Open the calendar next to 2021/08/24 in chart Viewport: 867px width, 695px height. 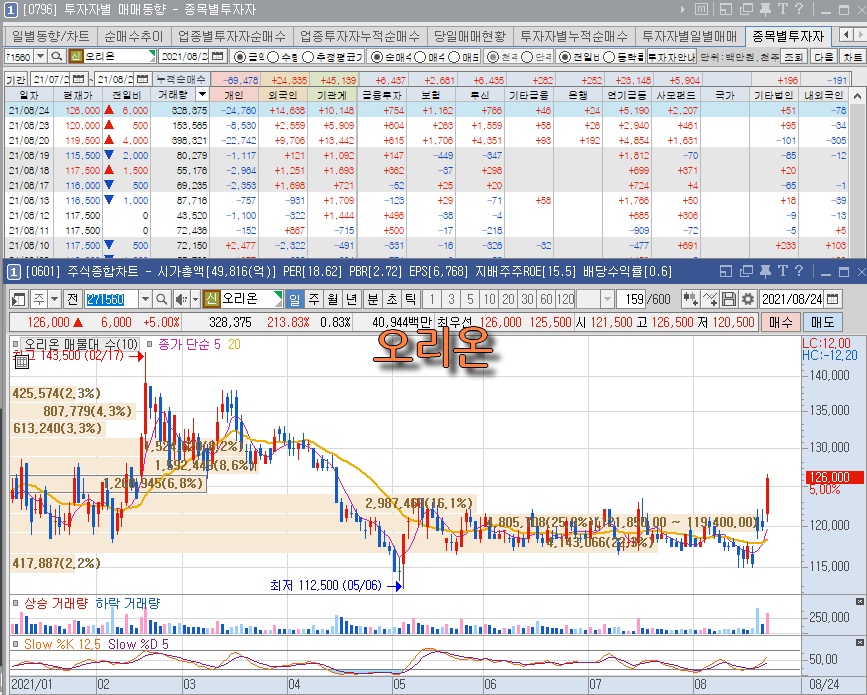833,299
